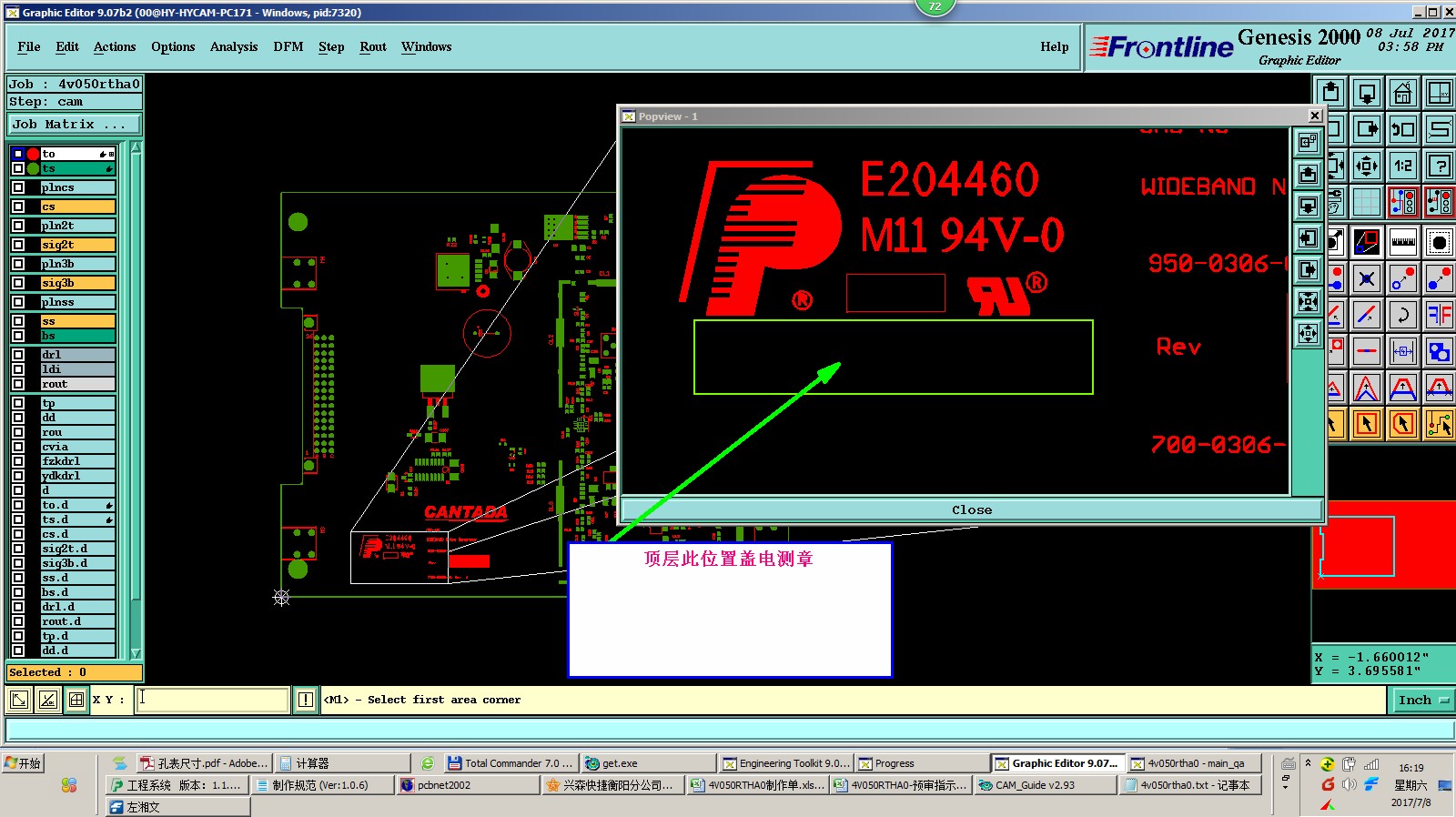The image size is (1456, 817).
Task: Click the layer list scroll-down arrow
Action: coord(136,653)
